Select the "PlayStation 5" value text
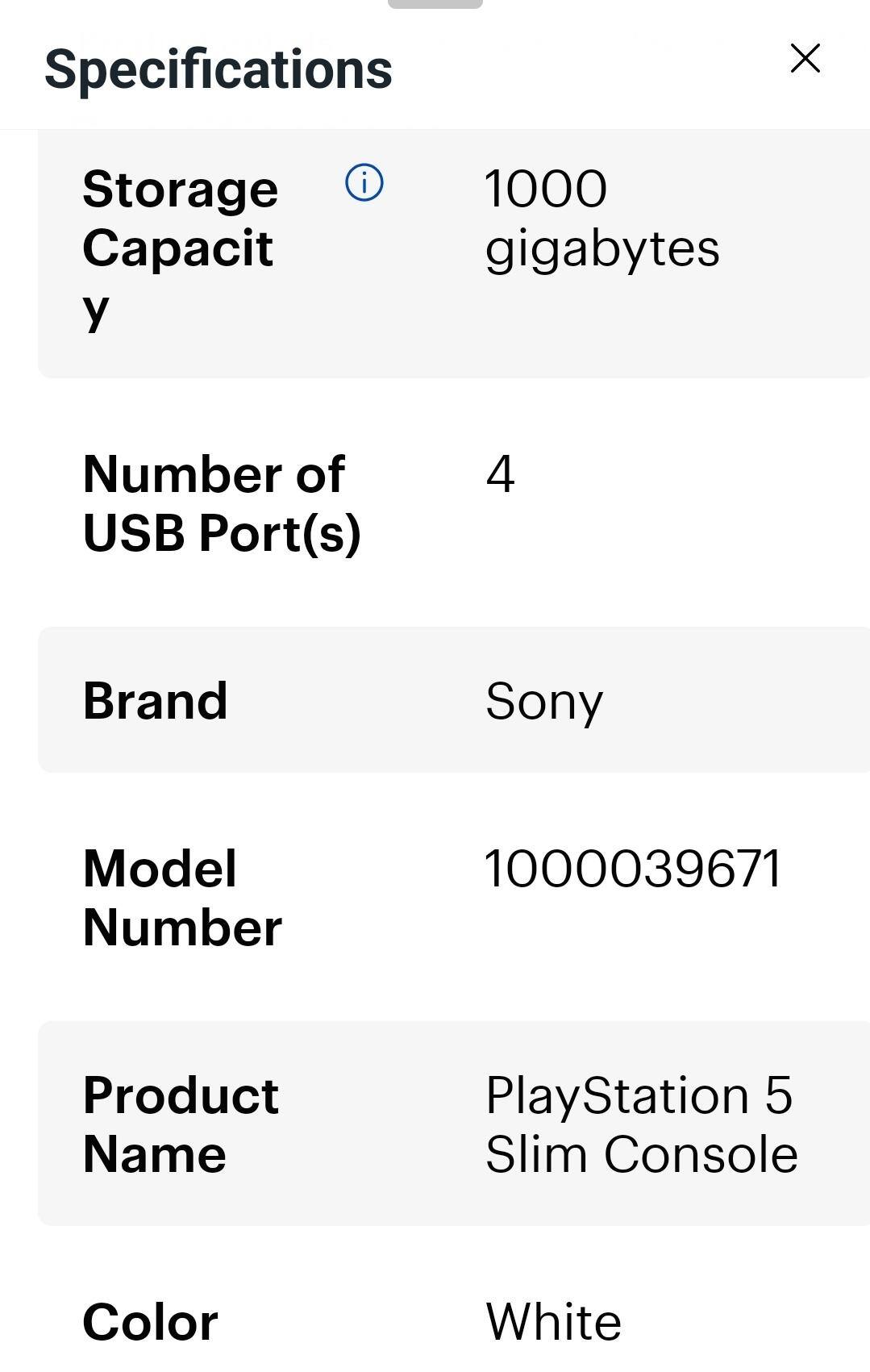Image resolution: width=870 pixels, height=1372 pixels. 639,1095
